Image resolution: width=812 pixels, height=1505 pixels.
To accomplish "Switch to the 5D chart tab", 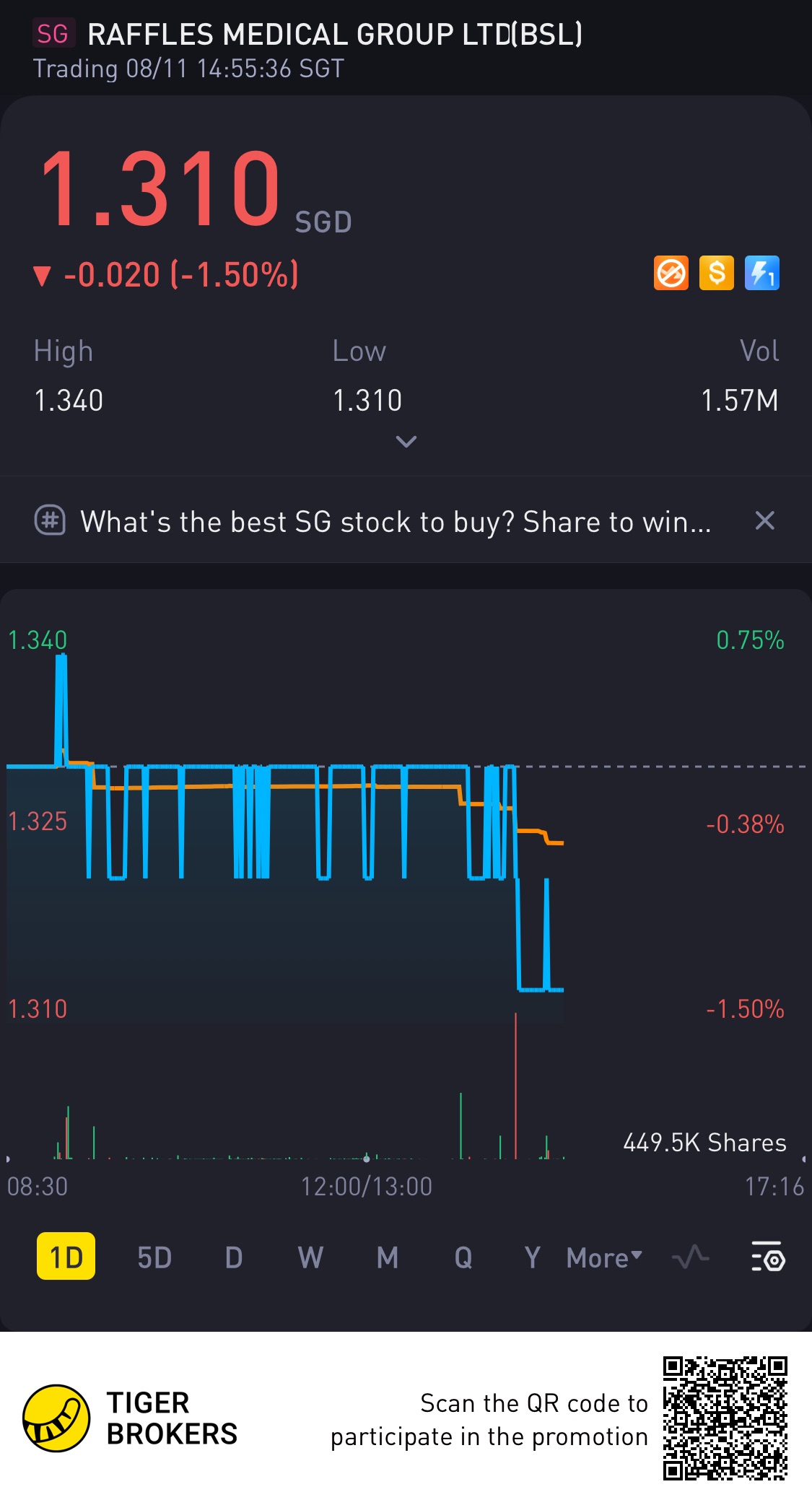I will tap(154, 1257).
